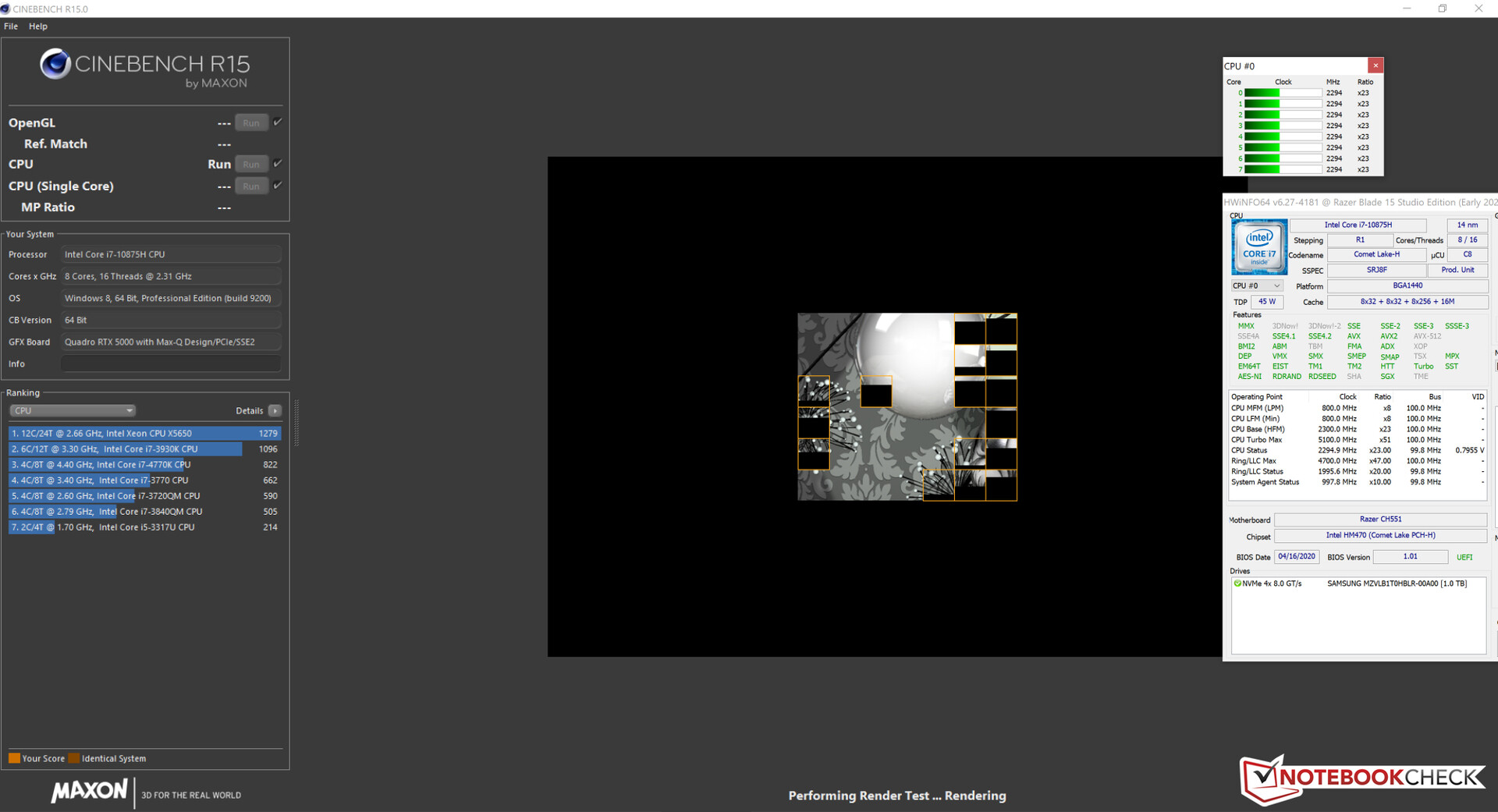Click the SRJ8F SSPEC field

pos(1376,271)
